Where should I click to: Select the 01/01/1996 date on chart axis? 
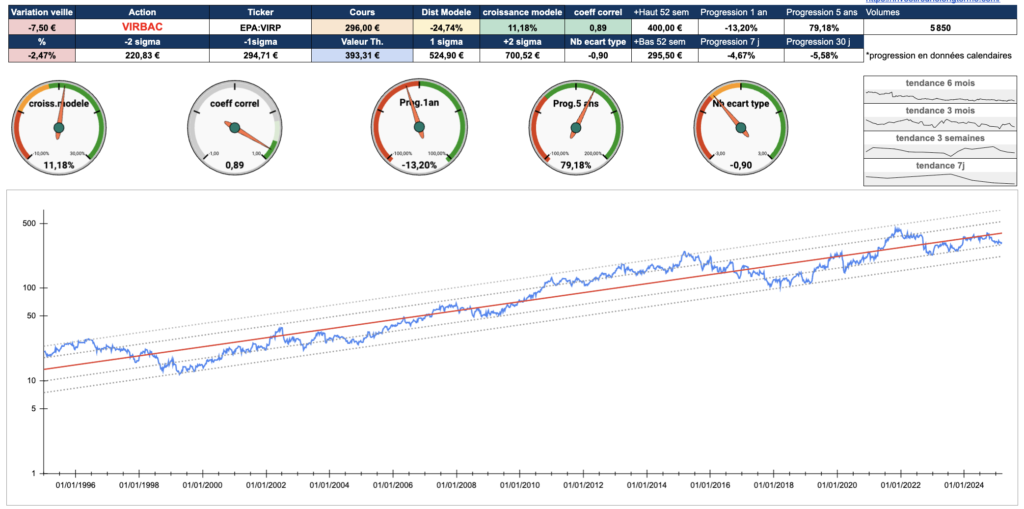[75, 486]
